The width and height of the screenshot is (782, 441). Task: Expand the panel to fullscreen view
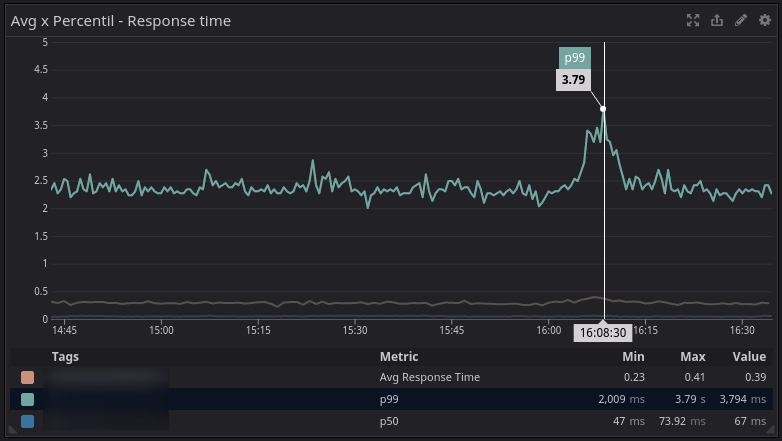point(693,20)
